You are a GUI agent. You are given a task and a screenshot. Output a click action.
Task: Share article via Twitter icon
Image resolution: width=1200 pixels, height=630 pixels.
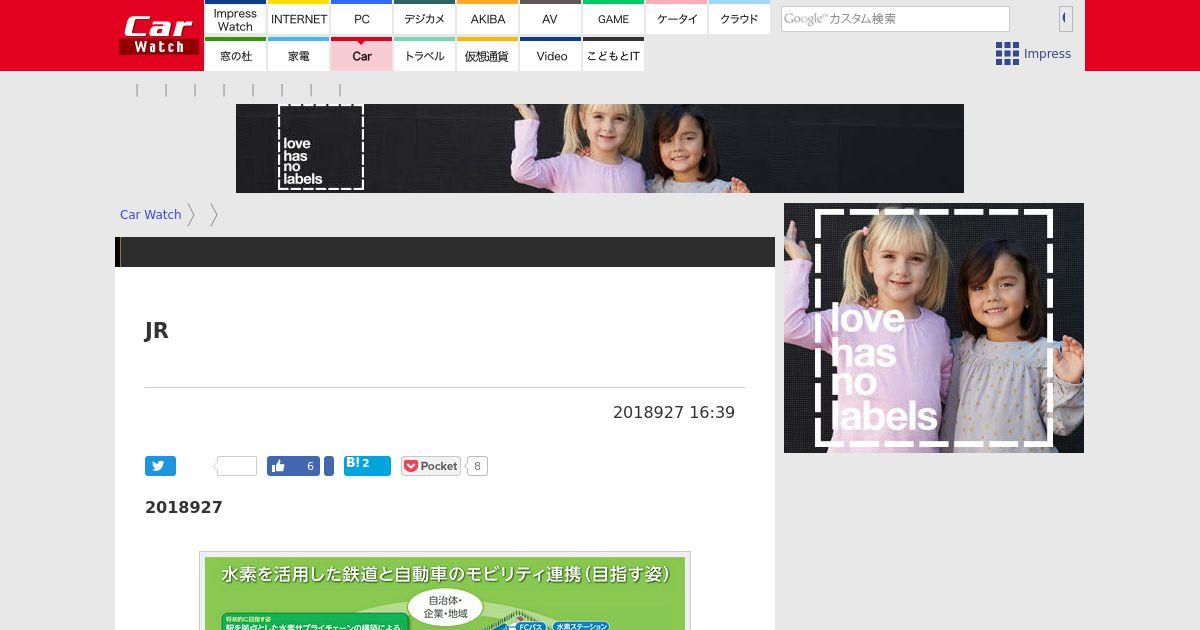(160, 466)
